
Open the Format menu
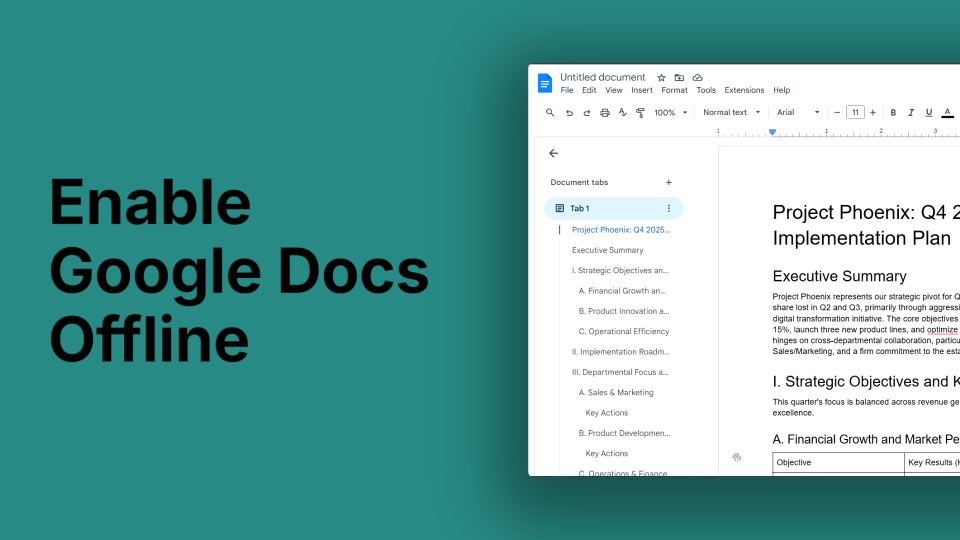pyautogui.click(x=674, y=90)
